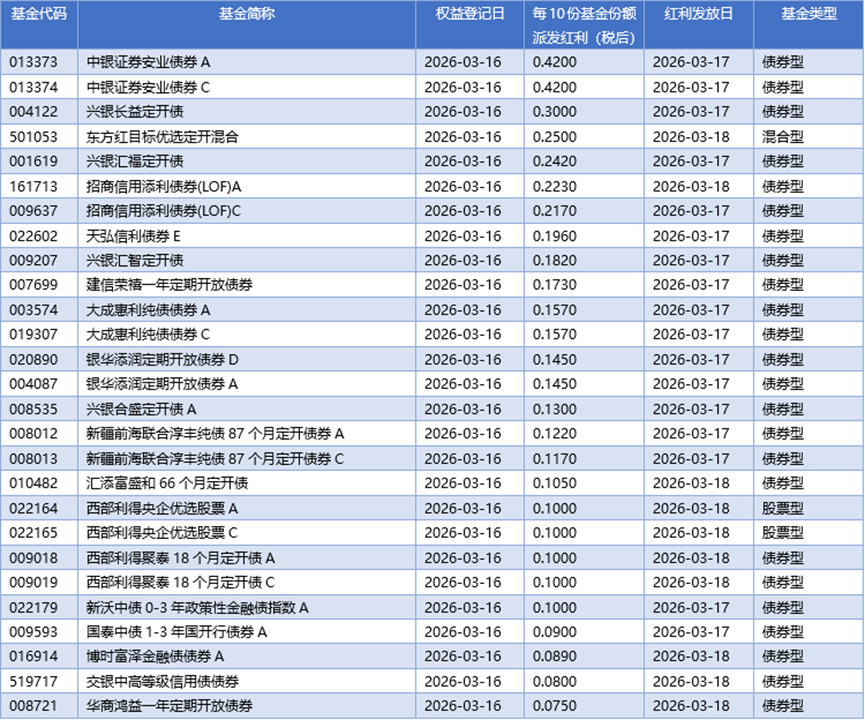Select dividend value 0.2420

tap(554, 161)
